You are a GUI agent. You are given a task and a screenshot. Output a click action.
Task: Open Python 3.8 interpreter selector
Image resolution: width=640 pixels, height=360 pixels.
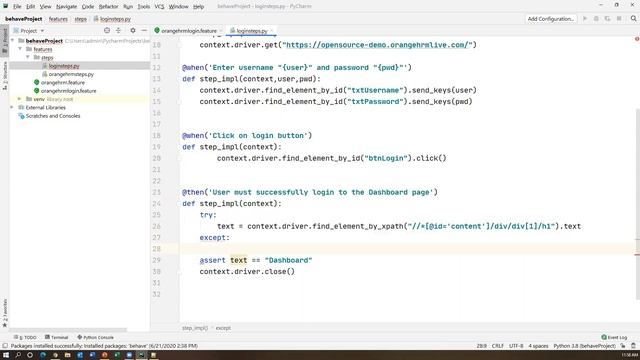pyautogui.click(x=584, y=346)
